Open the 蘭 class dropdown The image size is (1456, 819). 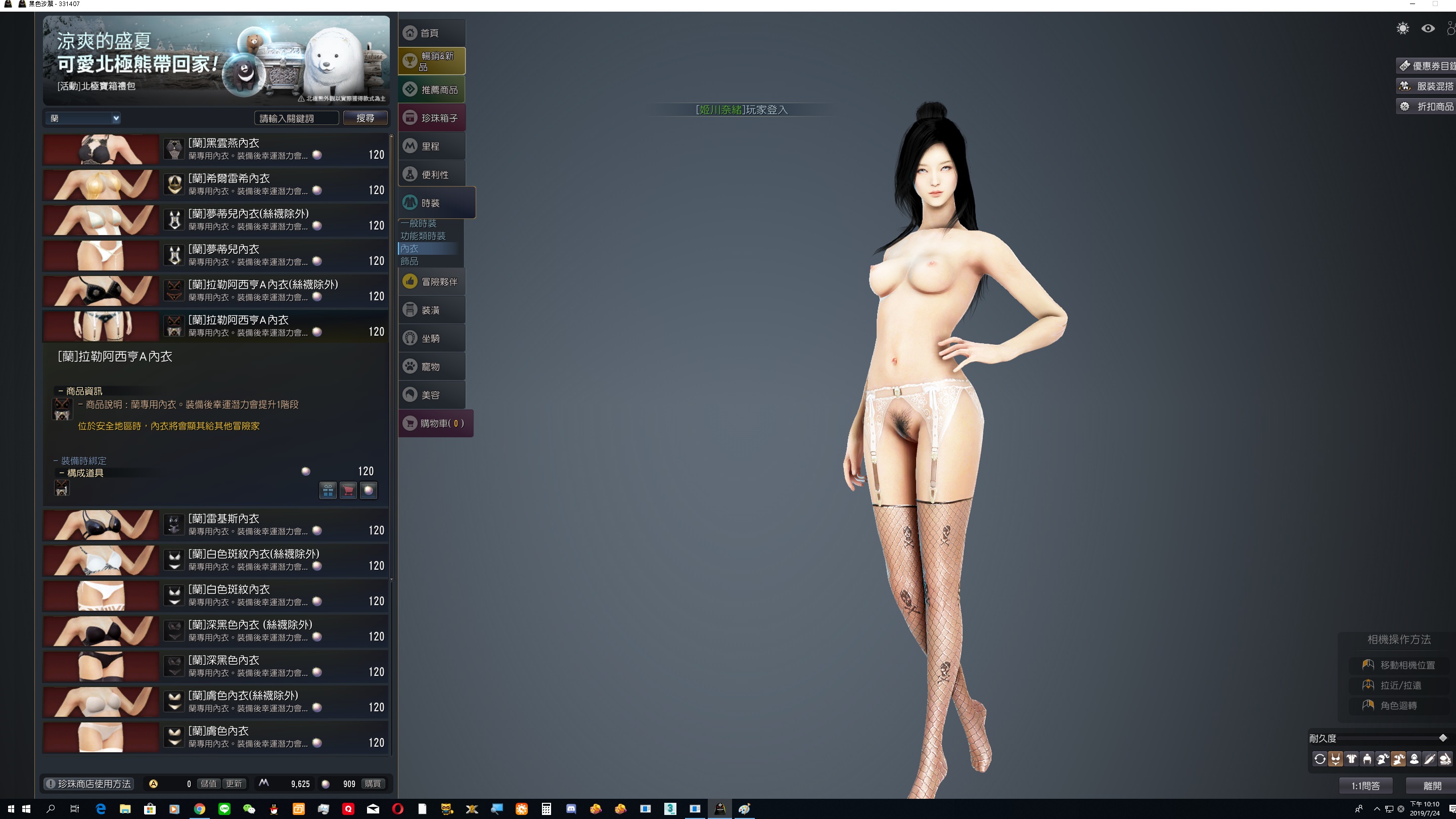click(x=83, y=118)
